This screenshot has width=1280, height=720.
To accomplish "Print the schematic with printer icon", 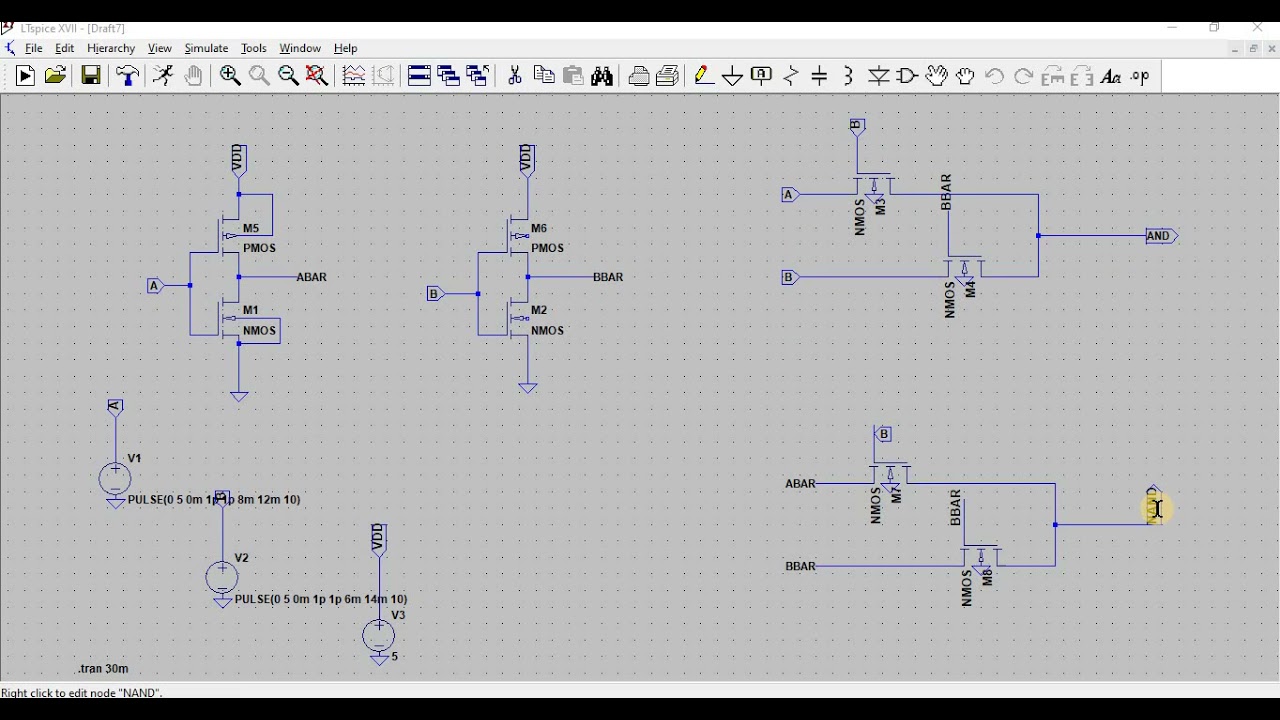I will [x=639, y=76].
